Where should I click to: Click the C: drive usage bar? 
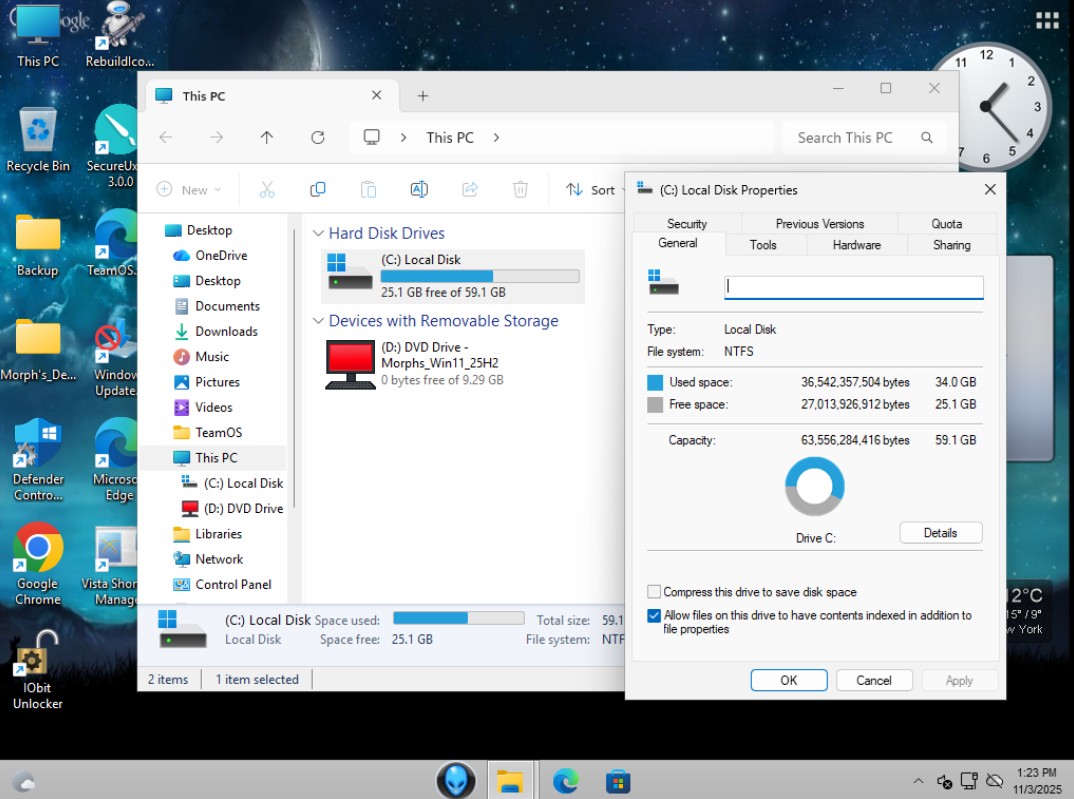479,276
